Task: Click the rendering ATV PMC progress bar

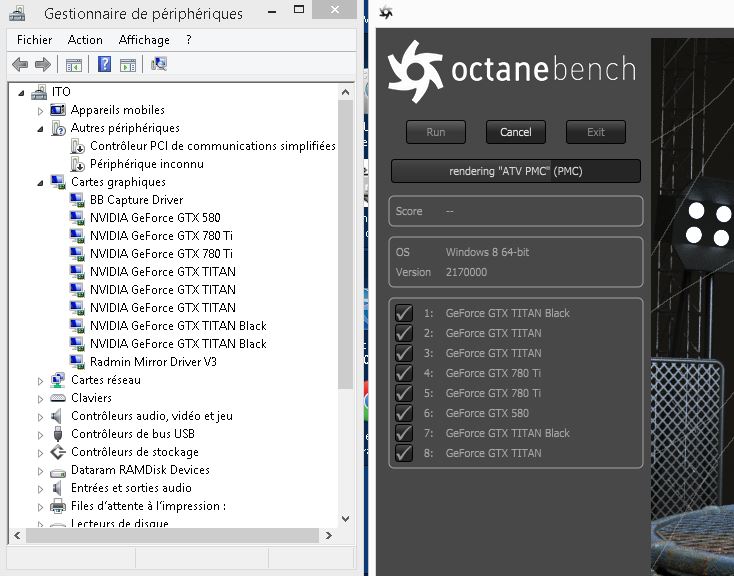Action: pos(515,171)
